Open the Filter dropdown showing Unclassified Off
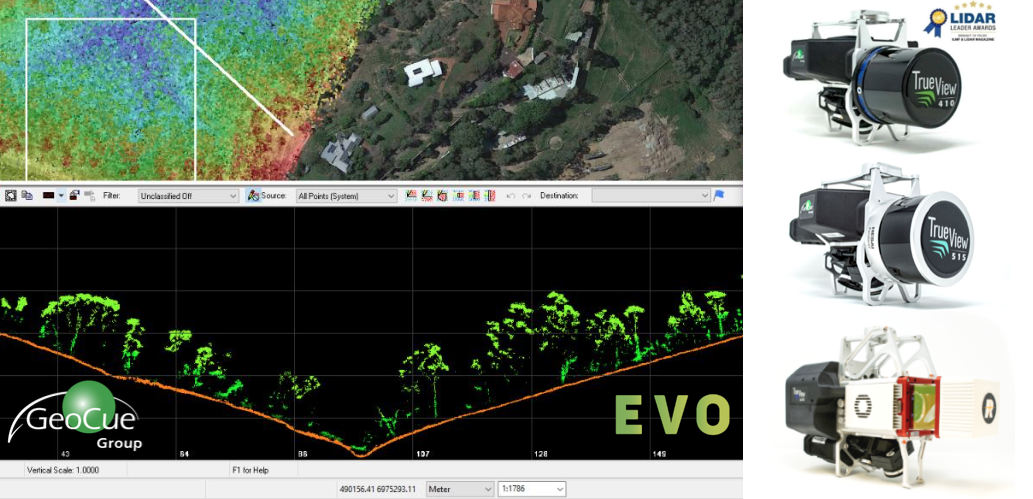Screen dimensions: 1033x499 [x=188, y=196]
